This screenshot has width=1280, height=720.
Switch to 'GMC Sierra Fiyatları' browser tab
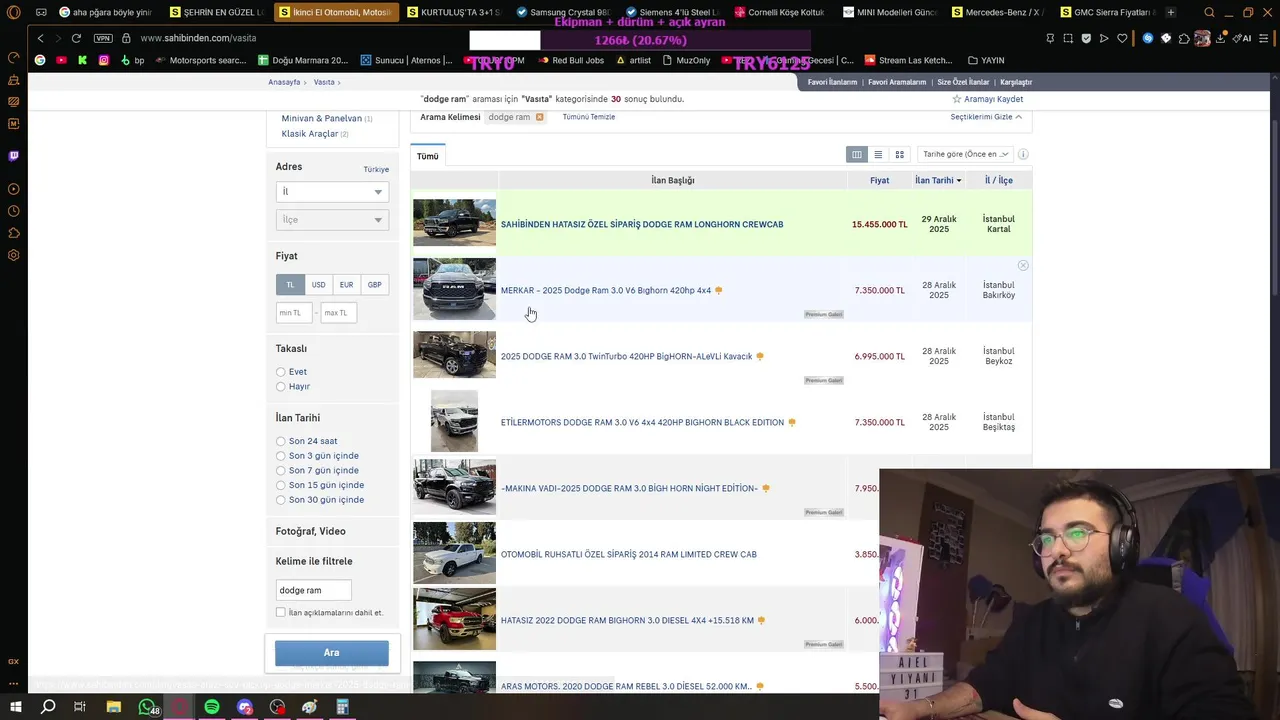tap(1106, 13)
